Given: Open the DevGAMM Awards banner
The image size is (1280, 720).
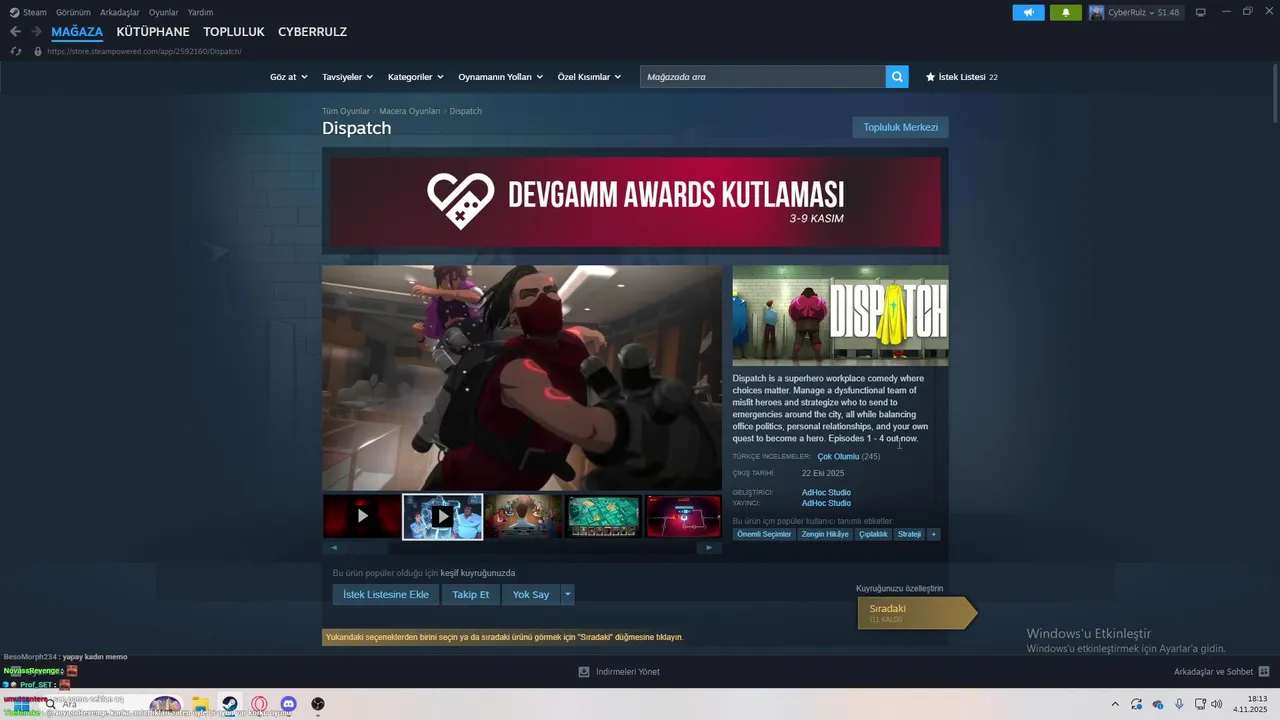Looking at the screenshot, I should [635, 201].
